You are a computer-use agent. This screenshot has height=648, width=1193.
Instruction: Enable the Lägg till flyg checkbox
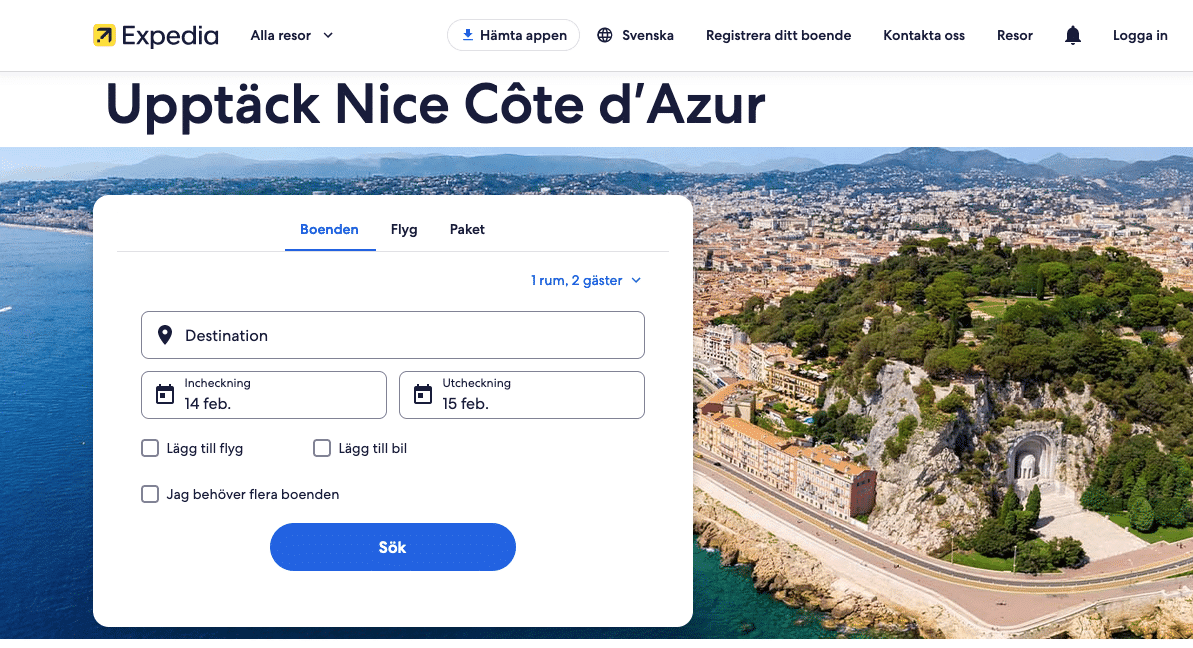coord(150,448)
